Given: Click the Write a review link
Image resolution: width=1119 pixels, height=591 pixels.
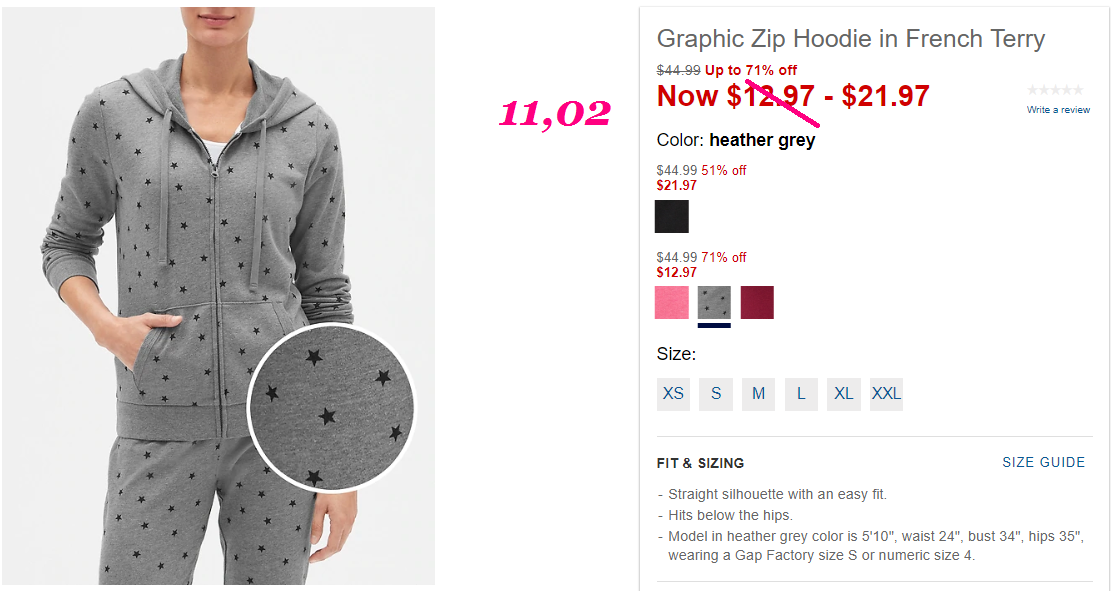Looking at the screenshot, I should (1058, 110).
